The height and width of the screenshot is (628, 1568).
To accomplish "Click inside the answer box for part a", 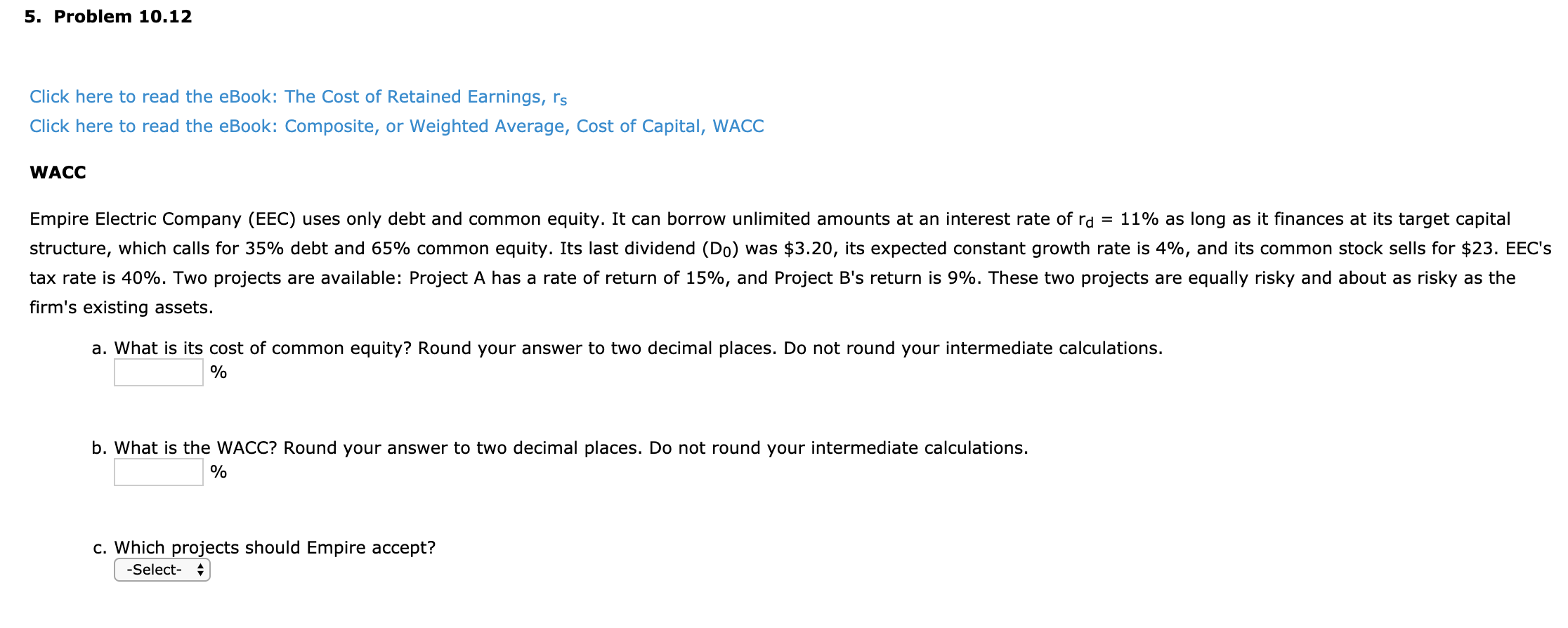I will pos(157,372).
